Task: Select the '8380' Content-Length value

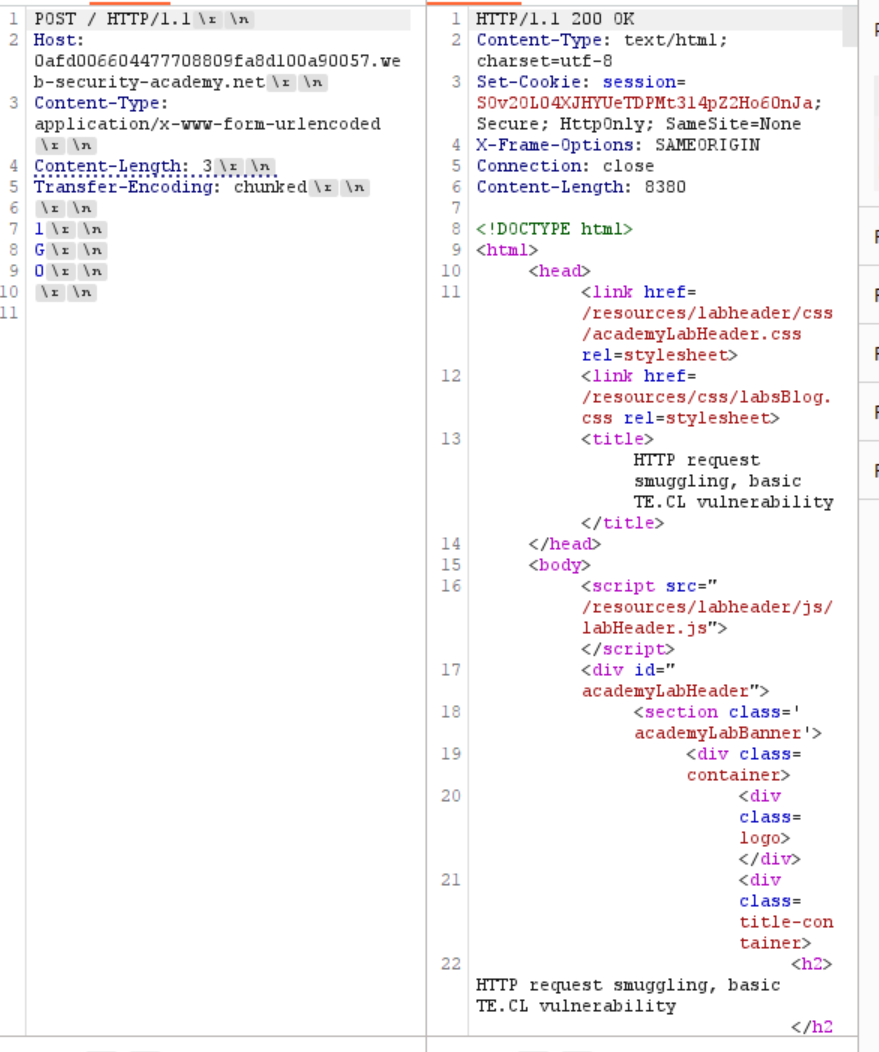Action: coord(665,187)
